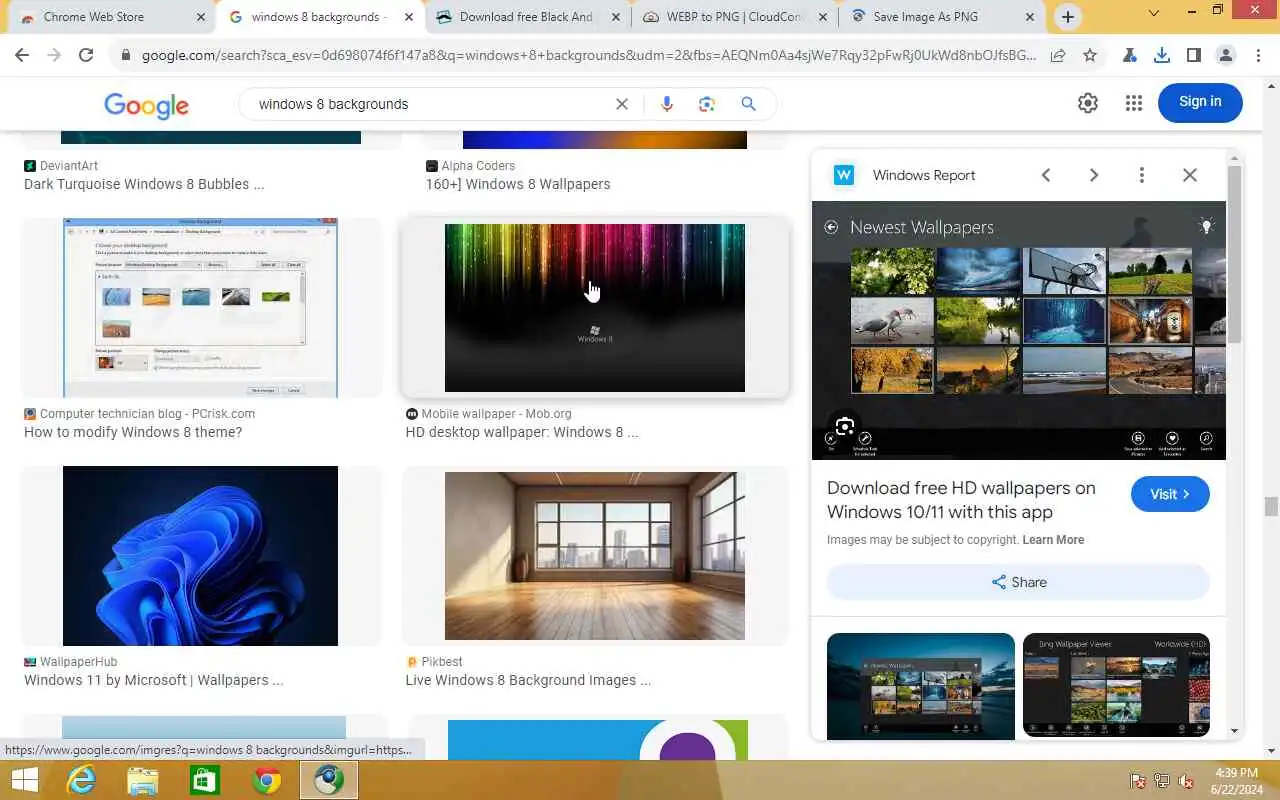Open Download free HD wallpapers title
This screenshot has height=800, width=1280.
pos(961,500)
